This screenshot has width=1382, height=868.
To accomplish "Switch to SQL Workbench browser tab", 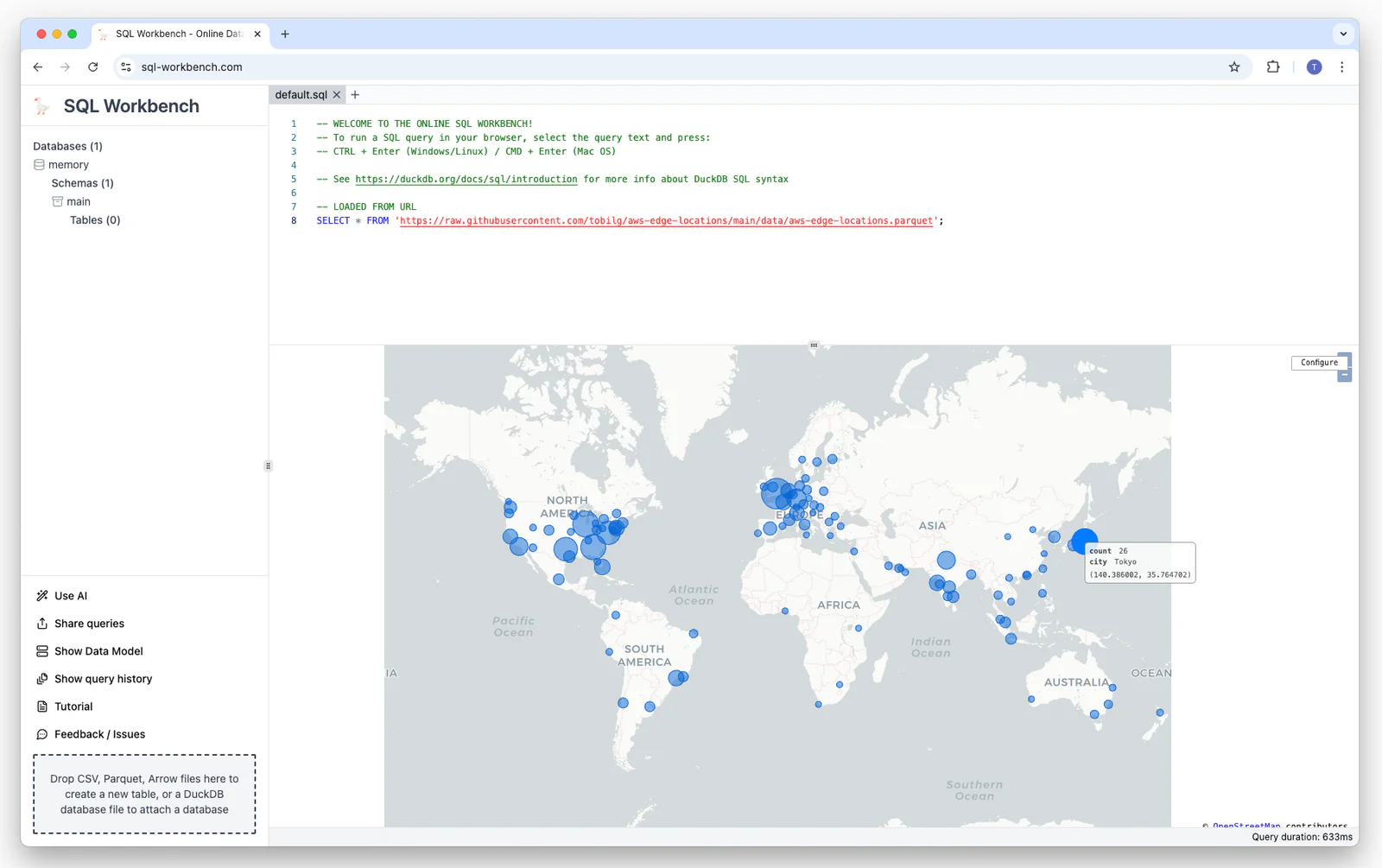I will 180,35.
